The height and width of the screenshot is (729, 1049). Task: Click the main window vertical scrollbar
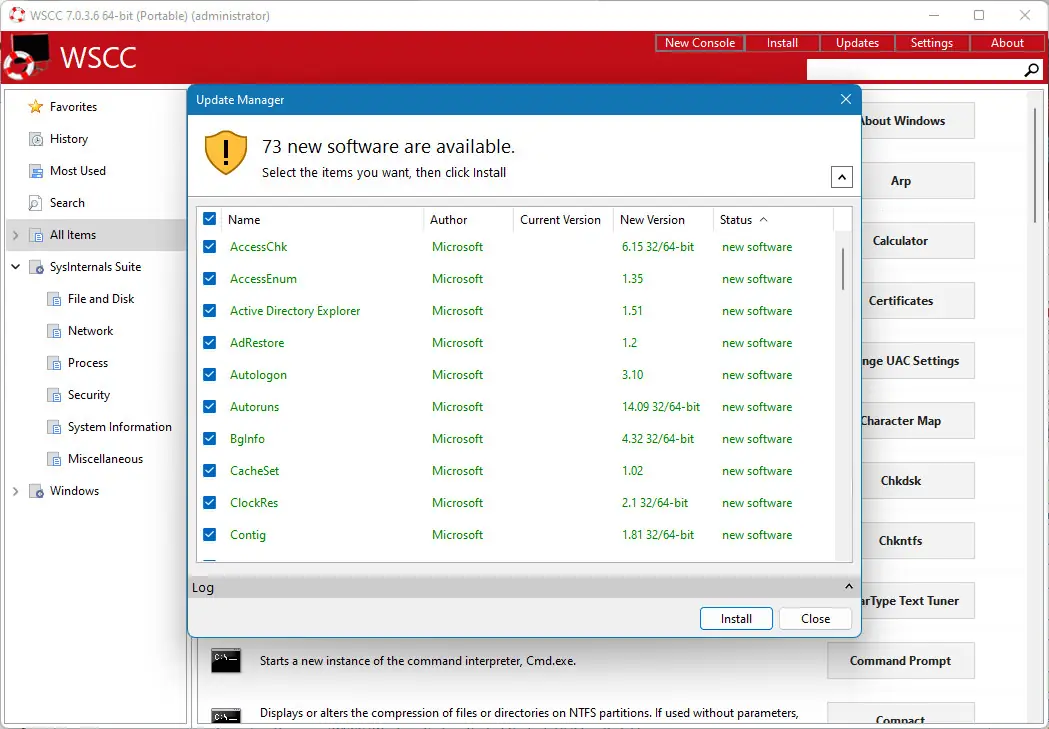click(1036, 166)
